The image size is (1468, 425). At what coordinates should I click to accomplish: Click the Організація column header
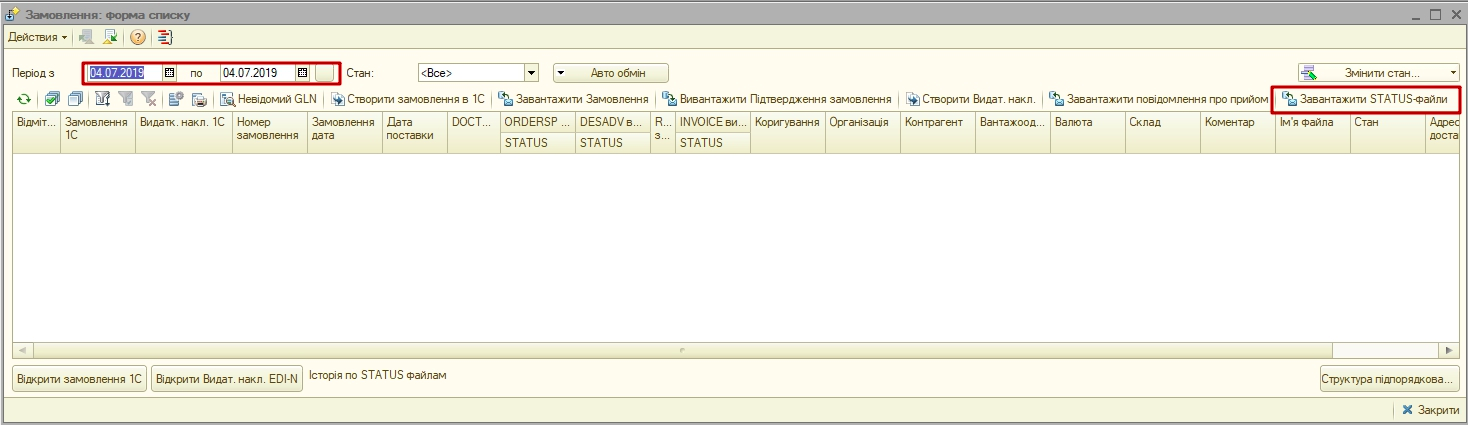point(863,132)
